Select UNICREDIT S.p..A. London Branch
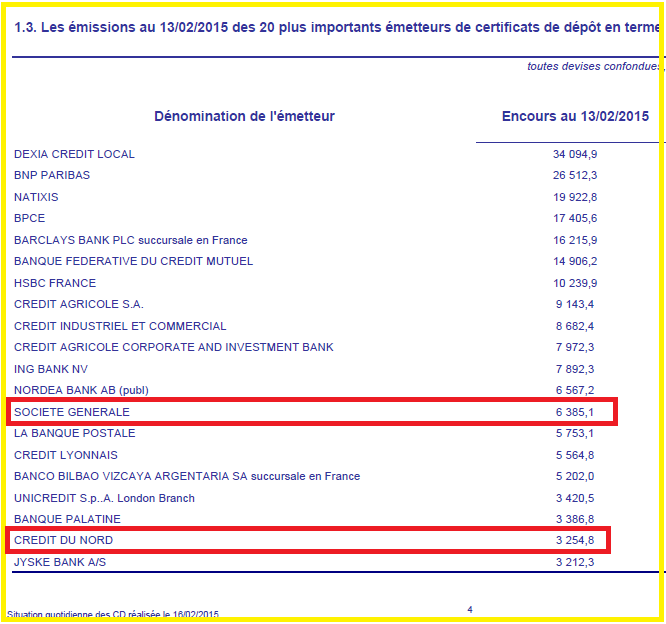Image resolution: width=666 pixels, height=624 pixels. point(104,498)
